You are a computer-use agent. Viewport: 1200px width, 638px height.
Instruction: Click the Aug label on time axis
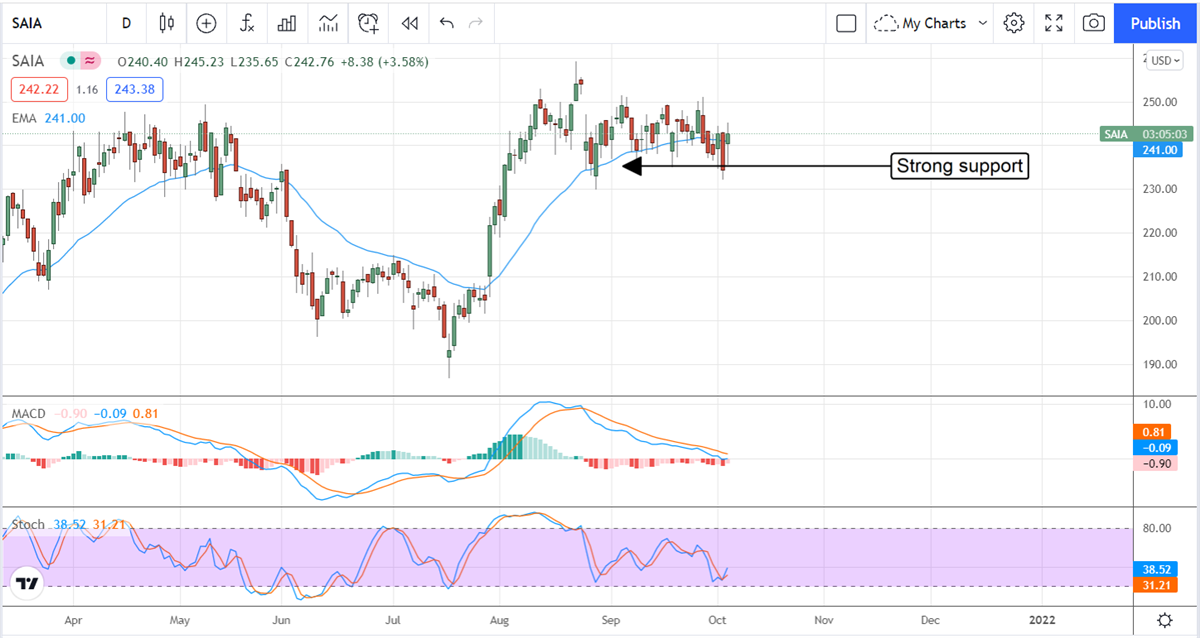click(x=502, y=620)
